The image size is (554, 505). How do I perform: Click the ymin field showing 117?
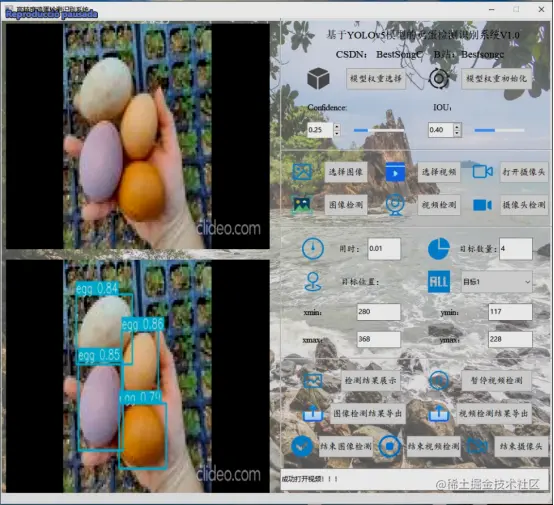coord(510,312)
